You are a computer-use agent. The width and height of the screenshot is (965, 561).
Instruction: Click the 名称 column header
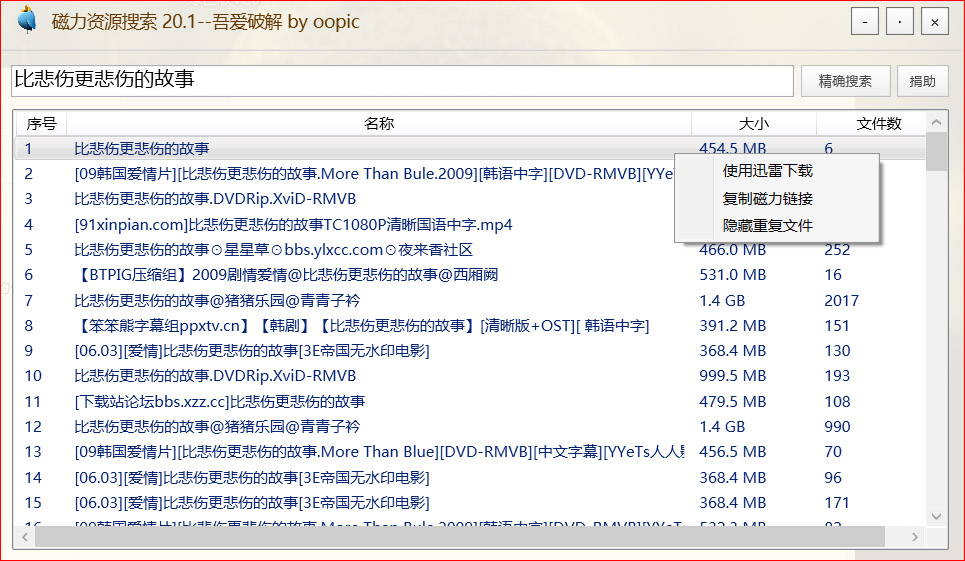click(x=378, y=123)
